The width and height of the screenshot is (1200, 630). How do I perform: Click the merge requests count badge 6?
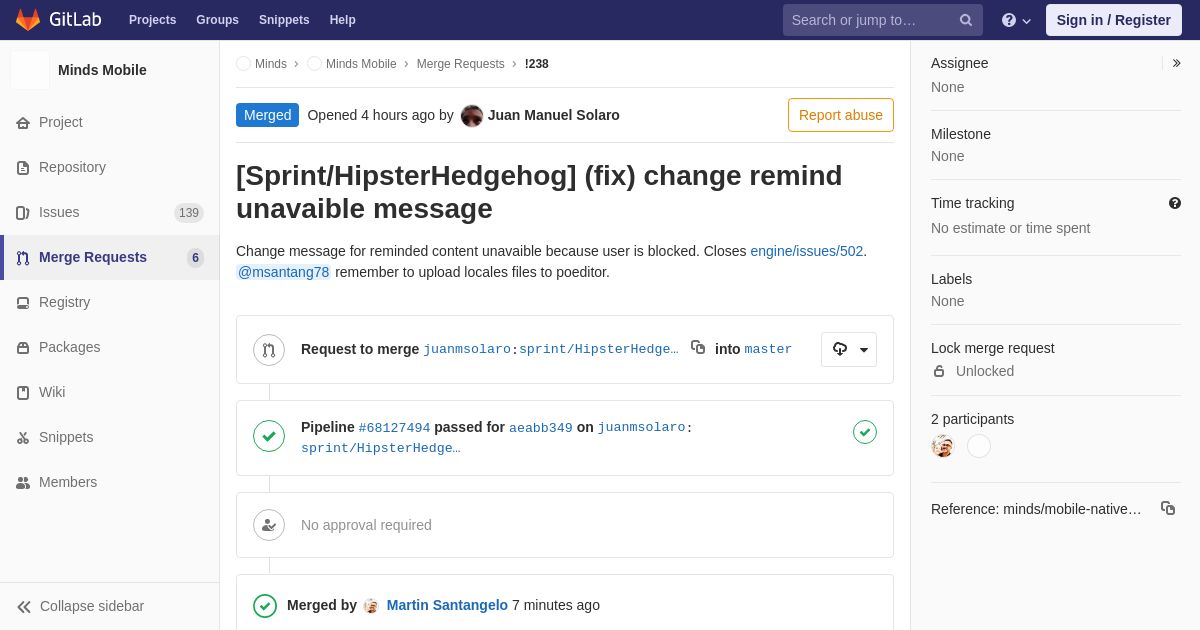click(x=195, y=258)
